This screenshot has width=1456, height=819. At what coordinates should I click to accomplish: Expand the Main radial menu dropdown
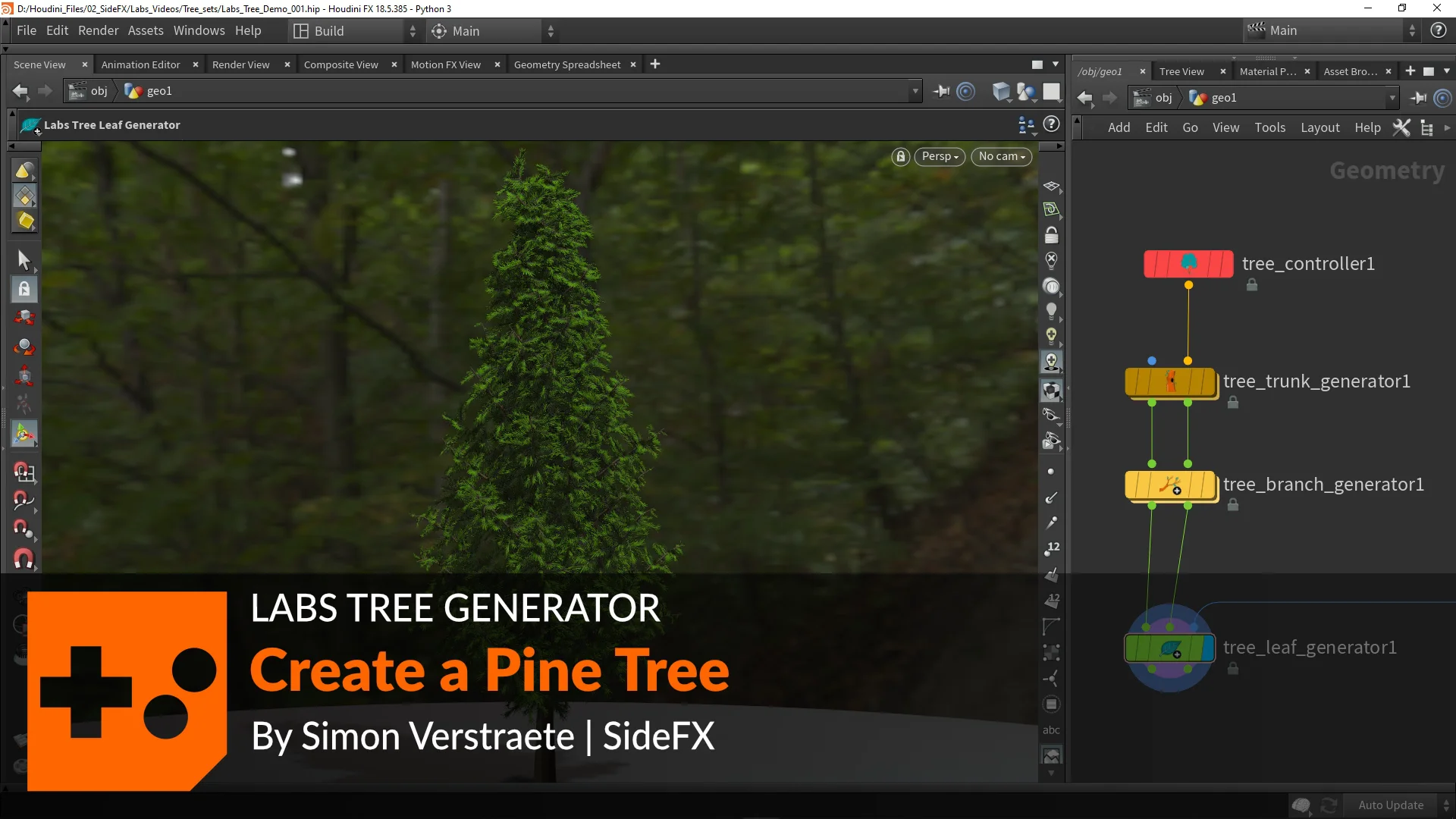[551, 31]
